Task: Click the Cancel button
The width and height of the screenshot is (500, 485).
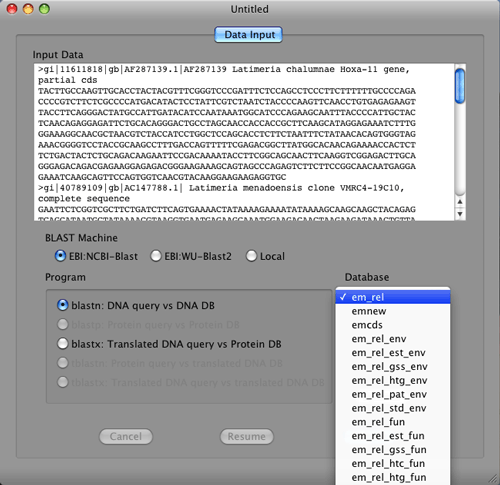Action: tap(126, 436)
